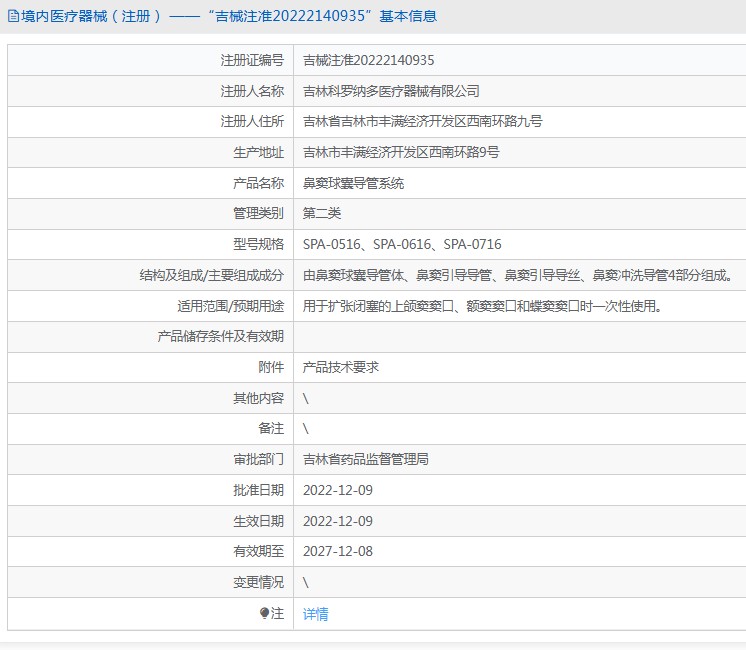
Task: Click the 变更情况 row label
Action: [258, 582]
